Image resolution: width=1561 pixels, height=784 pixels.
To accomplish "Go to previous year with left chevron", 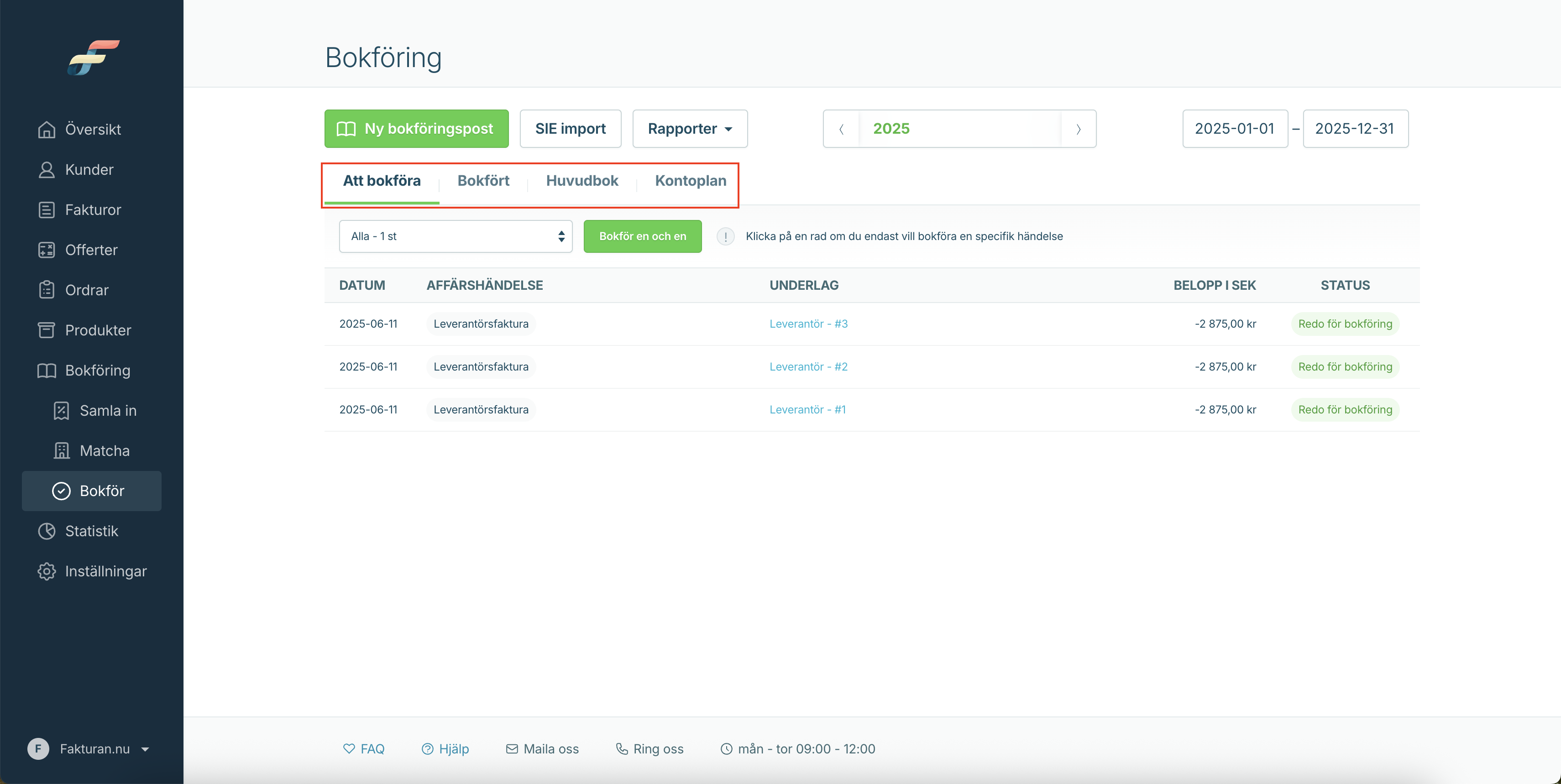I will coord(841,128).
